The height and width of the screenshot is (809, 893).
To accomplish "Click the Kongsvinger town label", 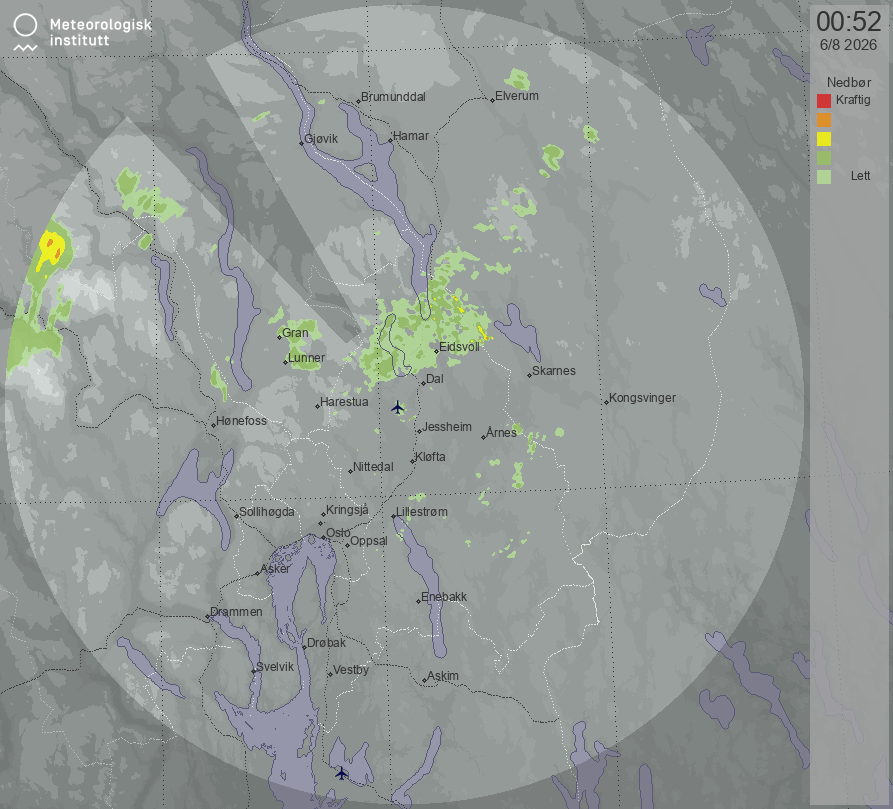I will click(x=642, y=398).
